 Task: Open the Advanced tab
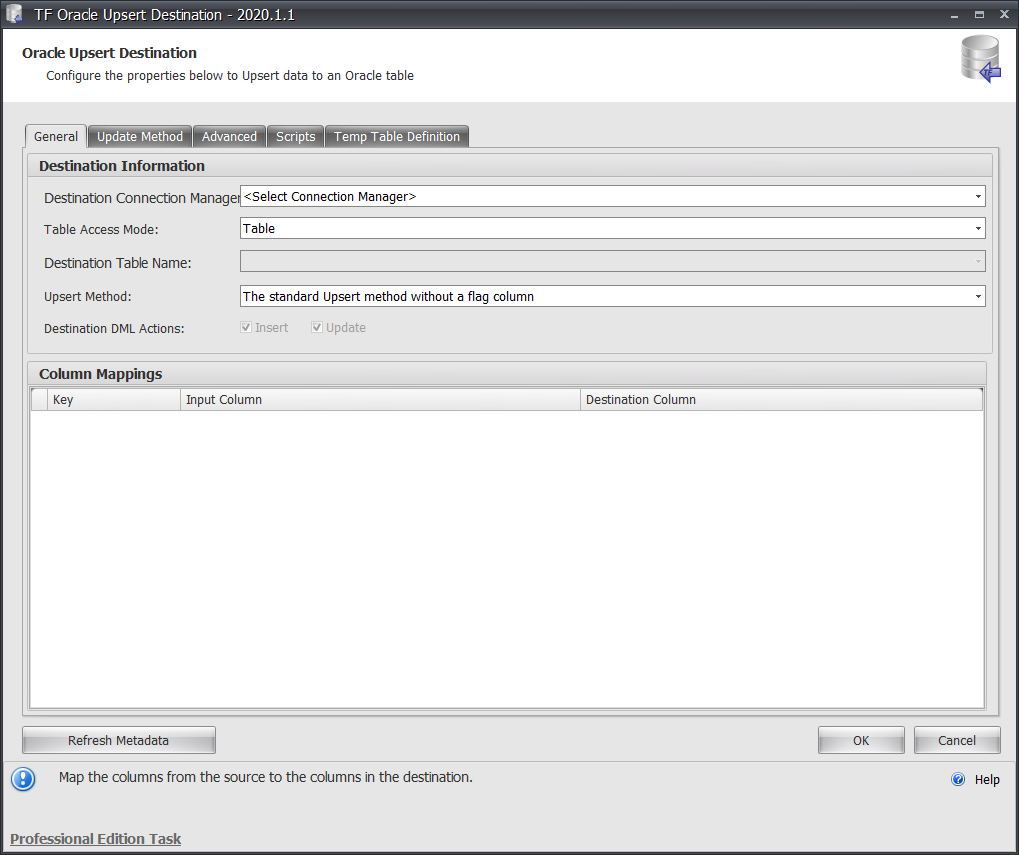pos(229,136)
